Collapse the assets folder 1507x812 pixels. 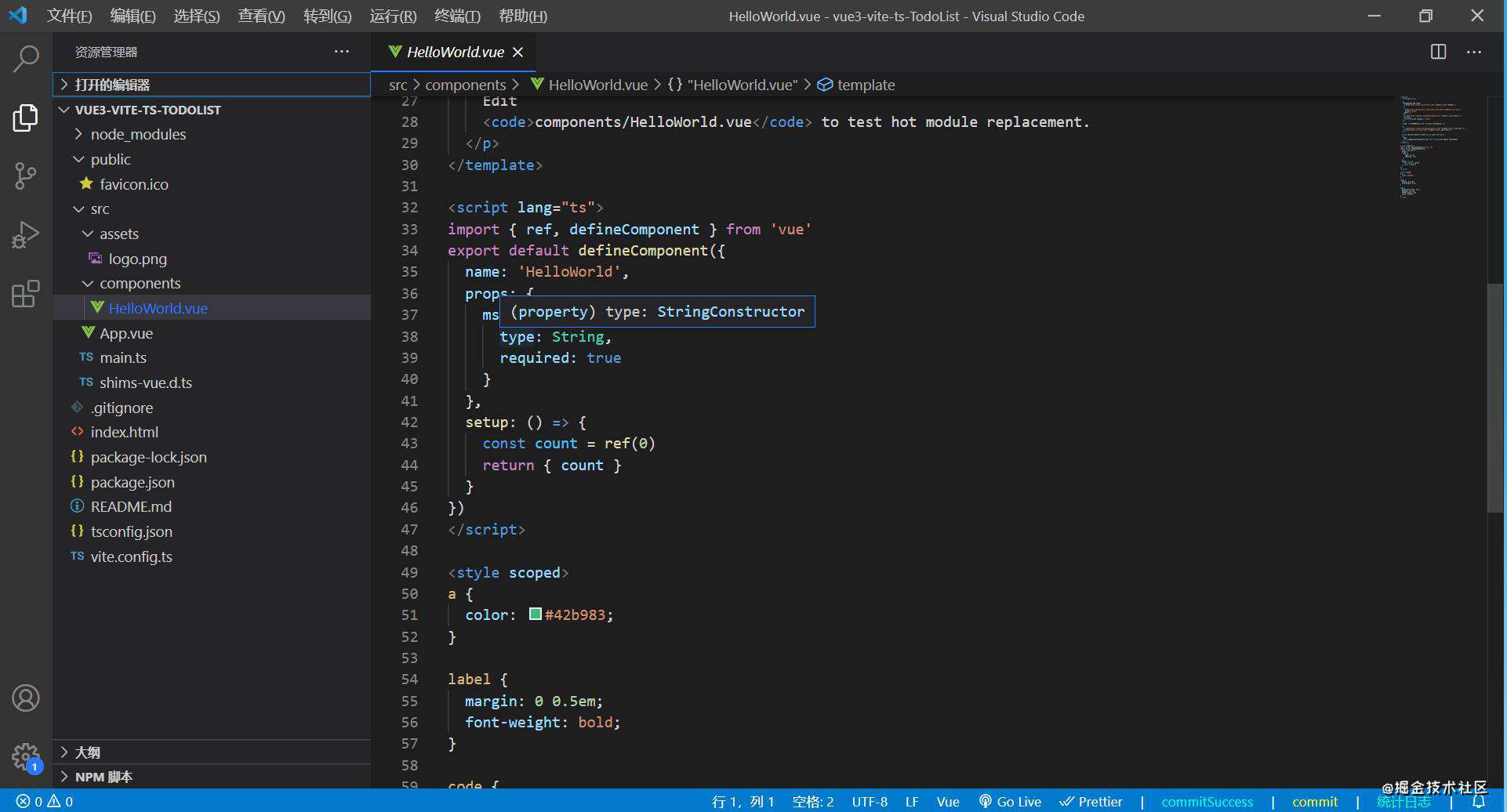[x=212, y=234]
